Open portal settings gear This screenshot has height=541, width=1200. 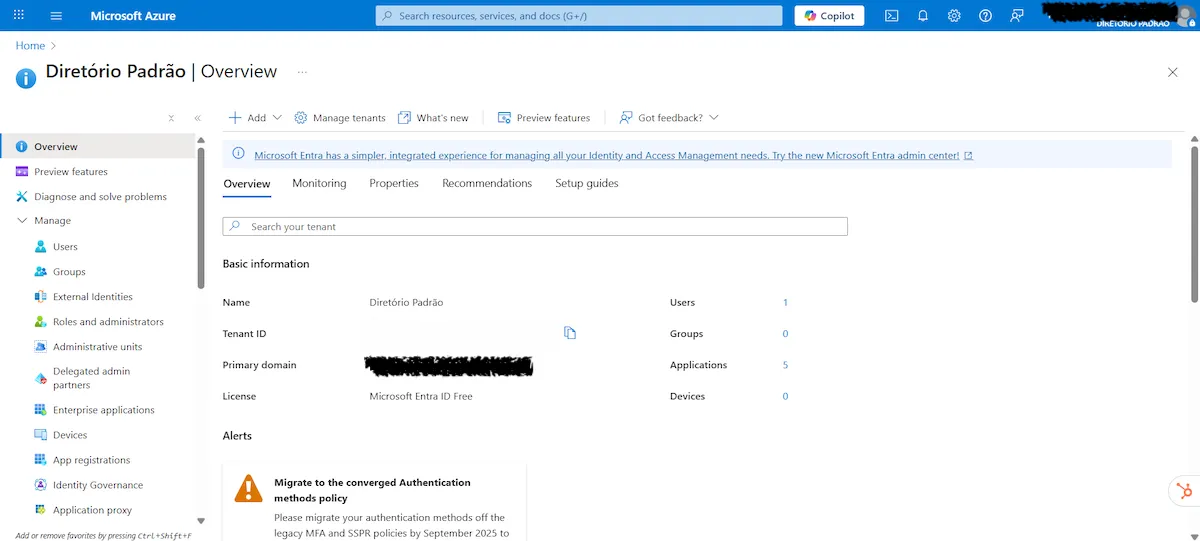point(954,15)
